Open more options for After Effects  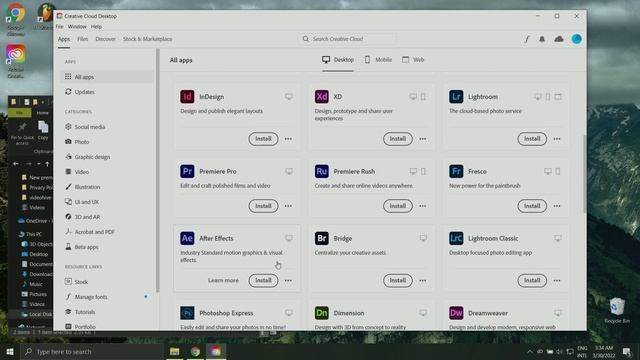(x=288, y=281)
